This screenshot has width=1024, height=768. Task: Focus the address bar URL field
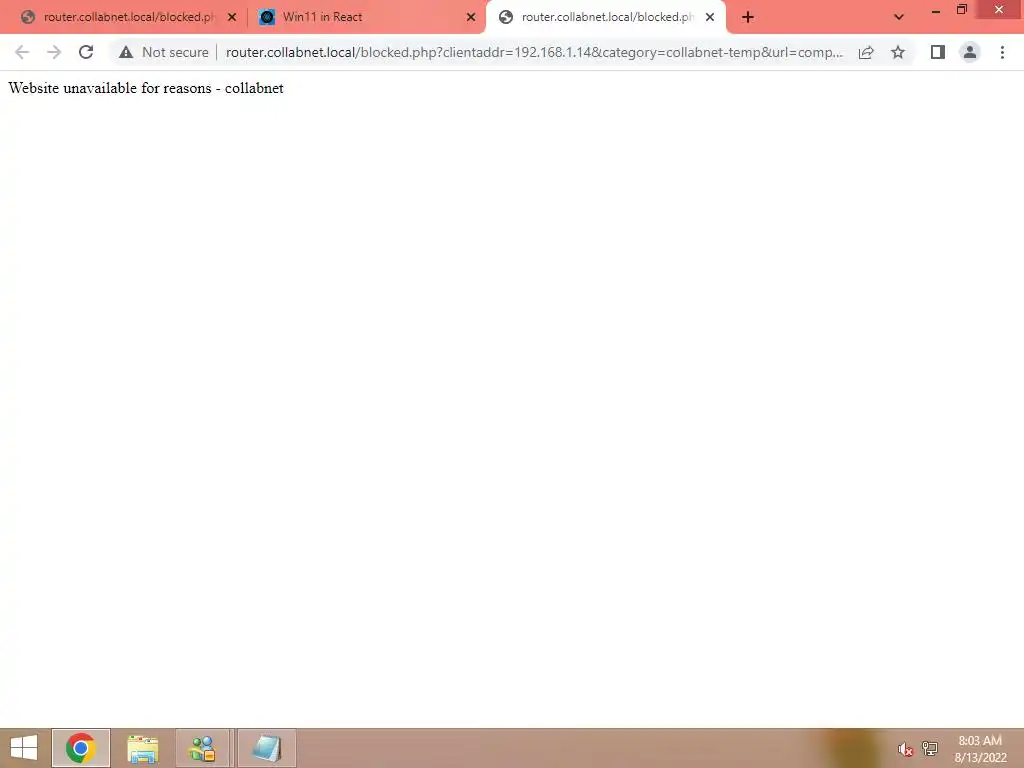(534, 52)
